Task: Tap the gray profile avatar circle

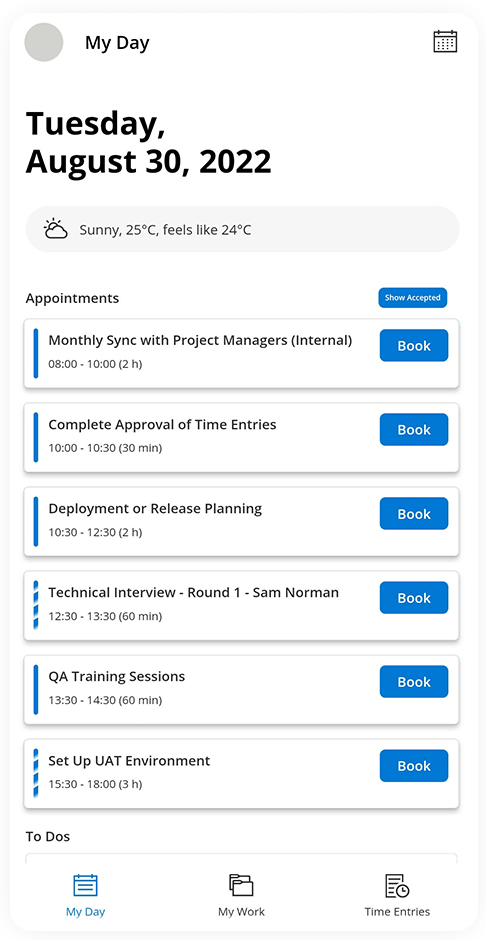Action: click(x=44, y=42)
